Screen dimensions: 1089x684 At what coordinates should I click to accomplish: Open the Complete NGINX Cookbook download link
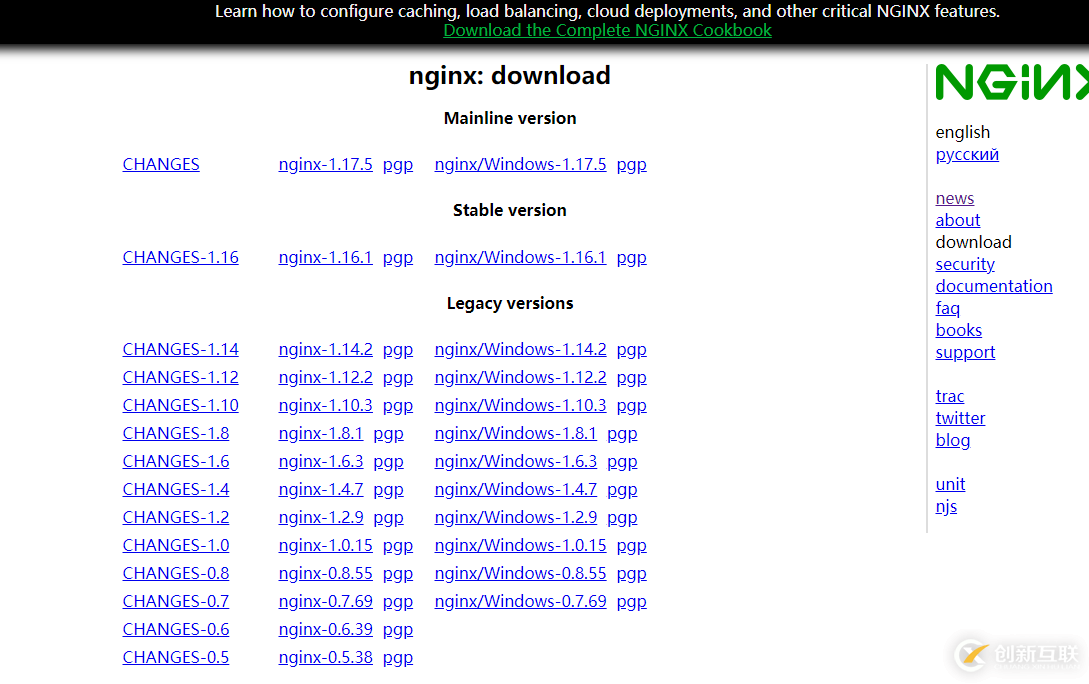pyautogui.click(x=607, y=30)
